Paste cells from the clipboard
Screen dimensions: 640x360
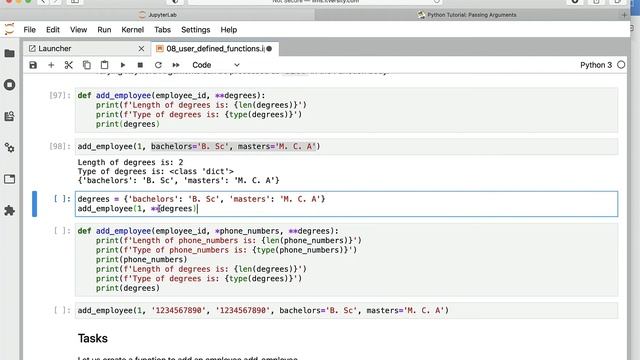[104, 65]
